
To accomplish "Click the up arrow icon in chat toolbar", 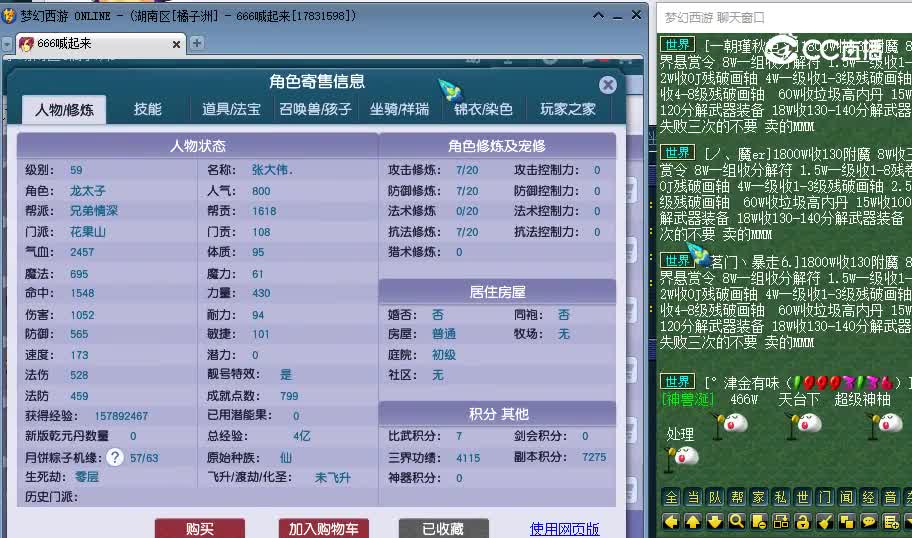I will click(x=692, y=521).
